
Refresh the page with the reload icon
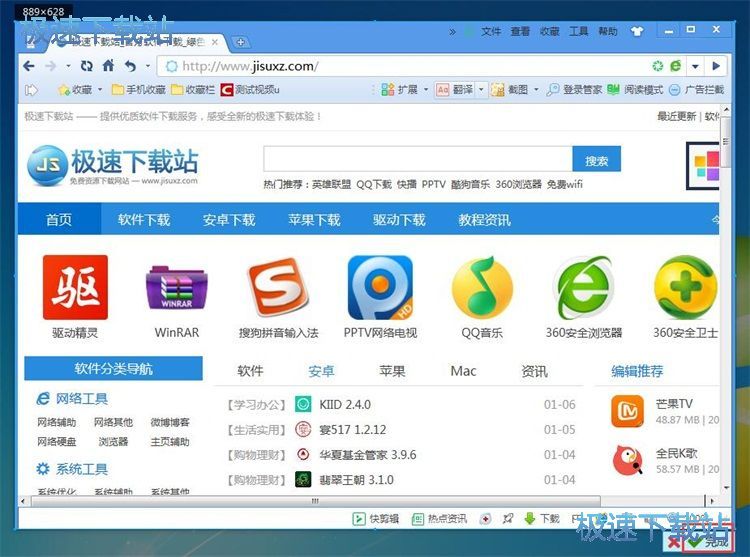(87, 66)
